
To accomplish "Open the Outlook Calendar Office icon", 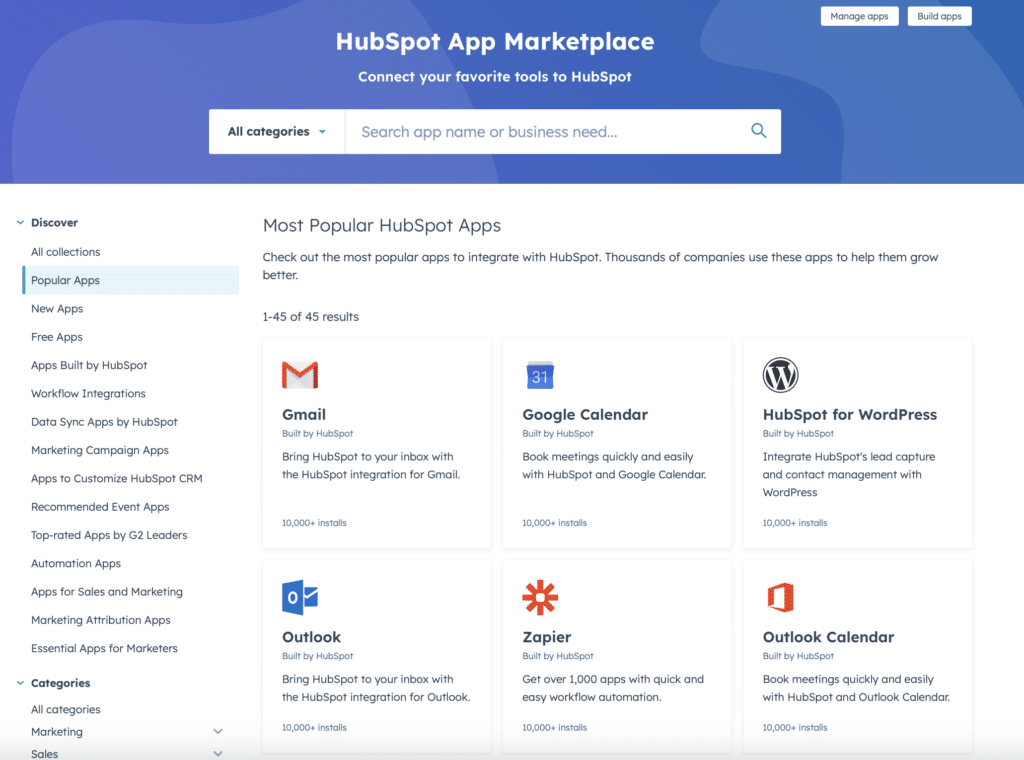I will point(780,597).
